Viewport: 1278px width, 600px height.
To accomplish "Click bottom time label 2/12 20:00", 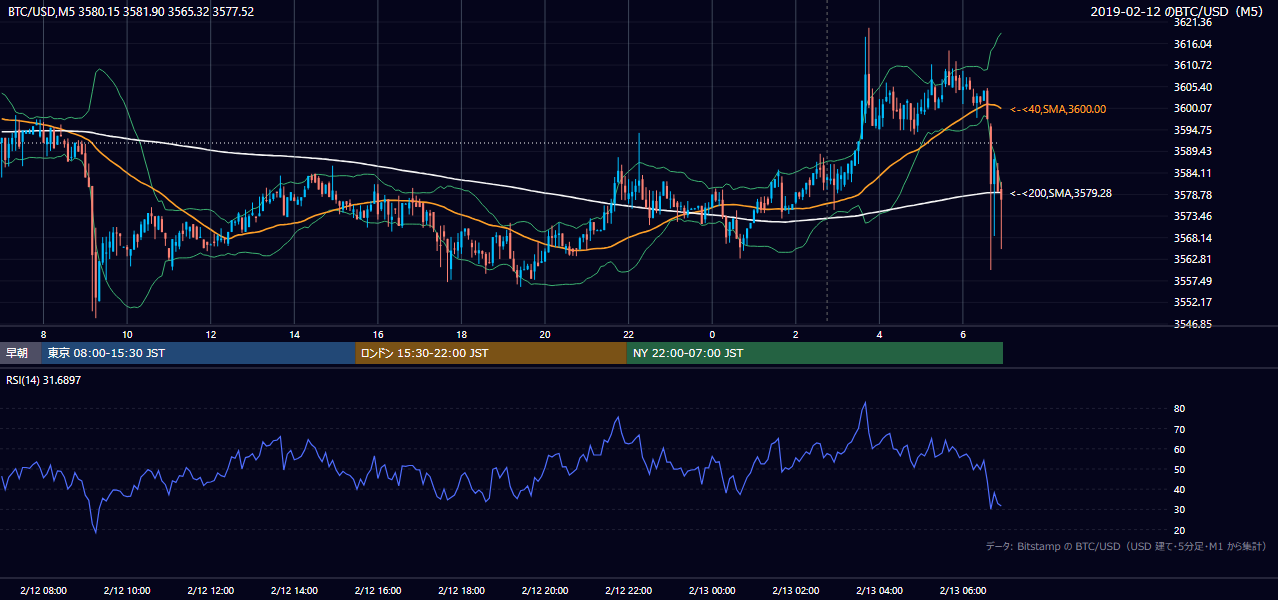I will pyautogui.click(x=545, y=591).
